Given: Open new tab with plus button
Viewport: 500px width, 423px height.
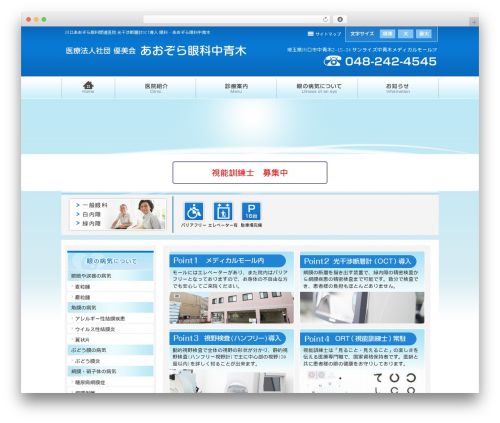Looking at the screenshot, I should [x=474, y=22].
